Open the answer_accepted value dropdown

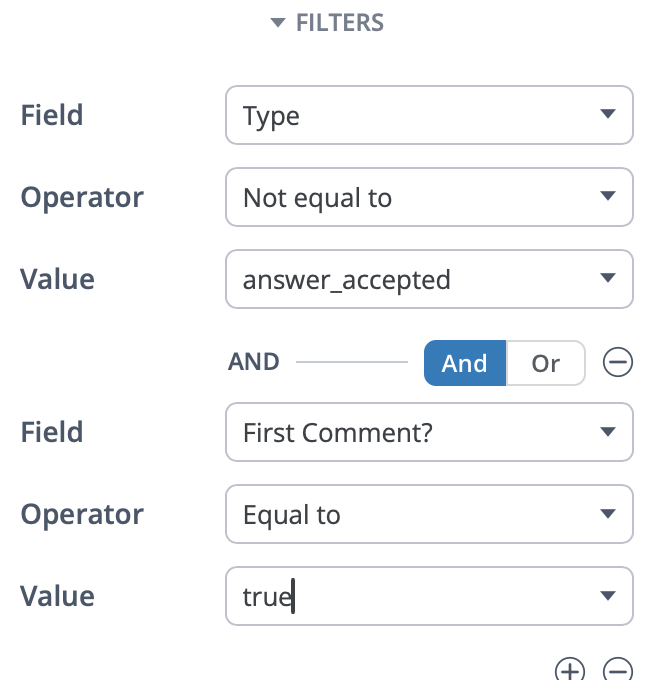tap(429, 279)
